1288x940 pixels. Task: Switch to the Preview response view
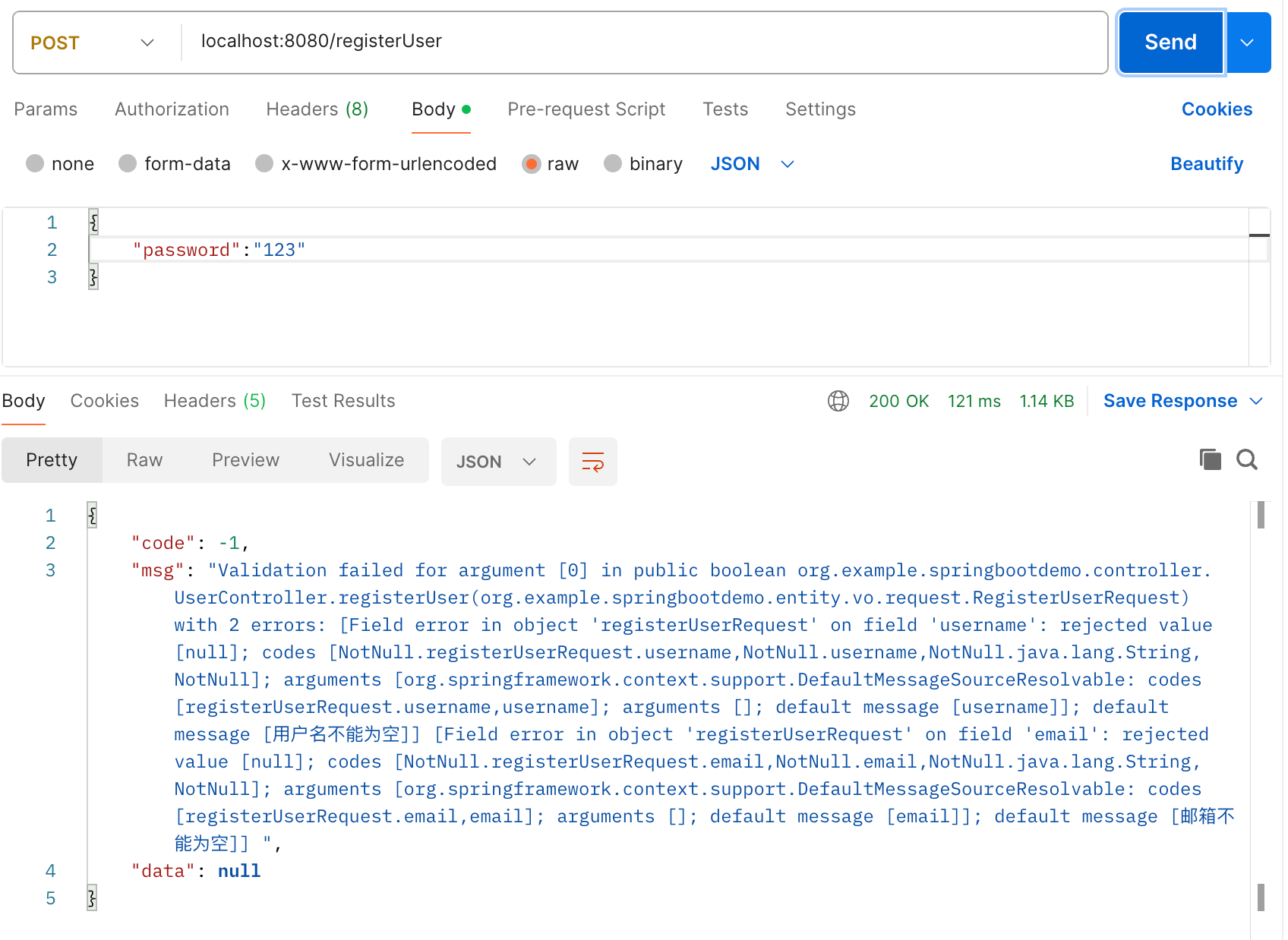(x=245, y=460)
